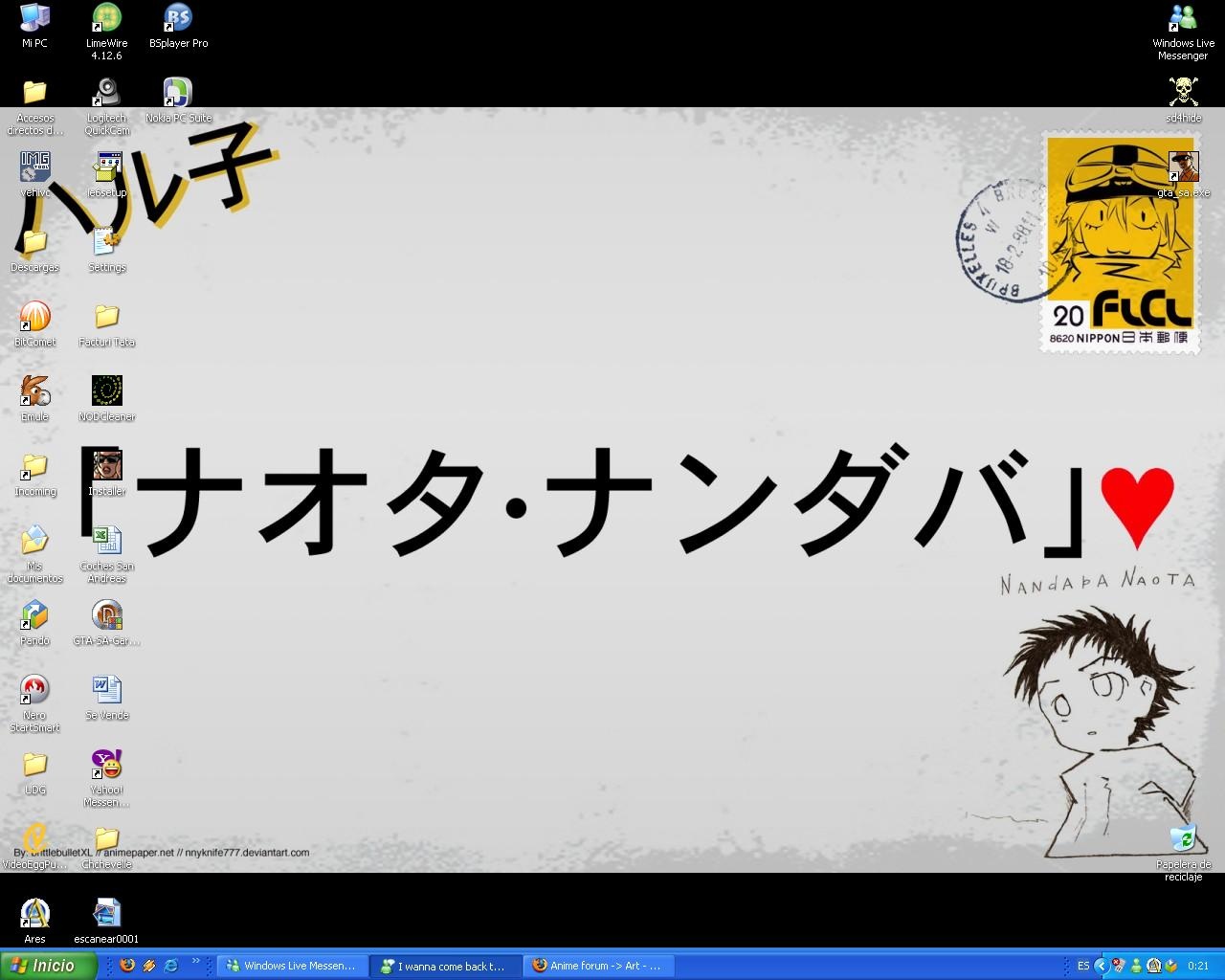The width and height of the screenshot is (1225, 980).
Task: Open the Pando tray icon
Action: click(x=1169, y=966)
